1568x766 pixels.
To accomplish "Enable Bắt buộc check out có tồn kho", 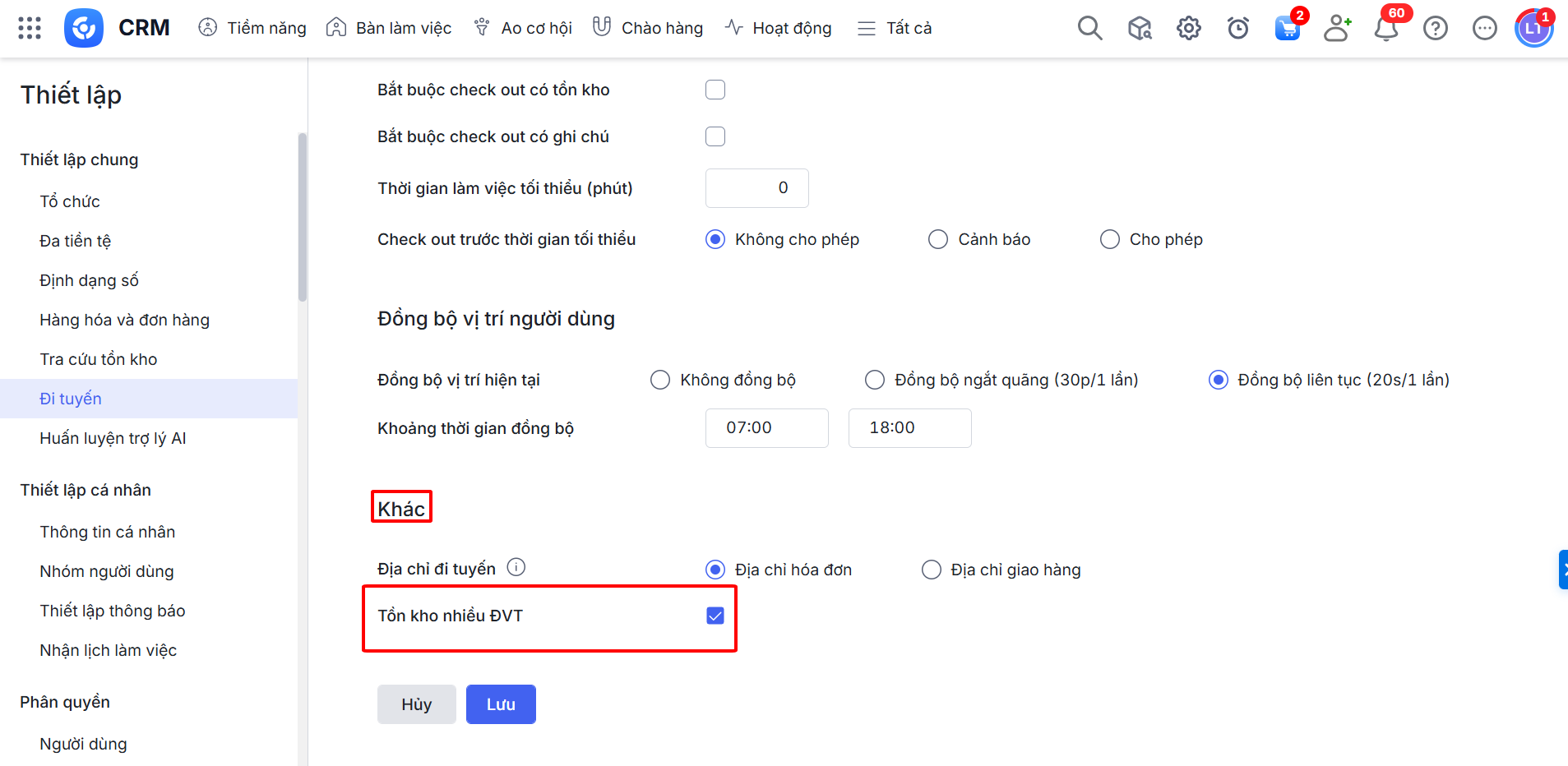I will pos(715,90).
